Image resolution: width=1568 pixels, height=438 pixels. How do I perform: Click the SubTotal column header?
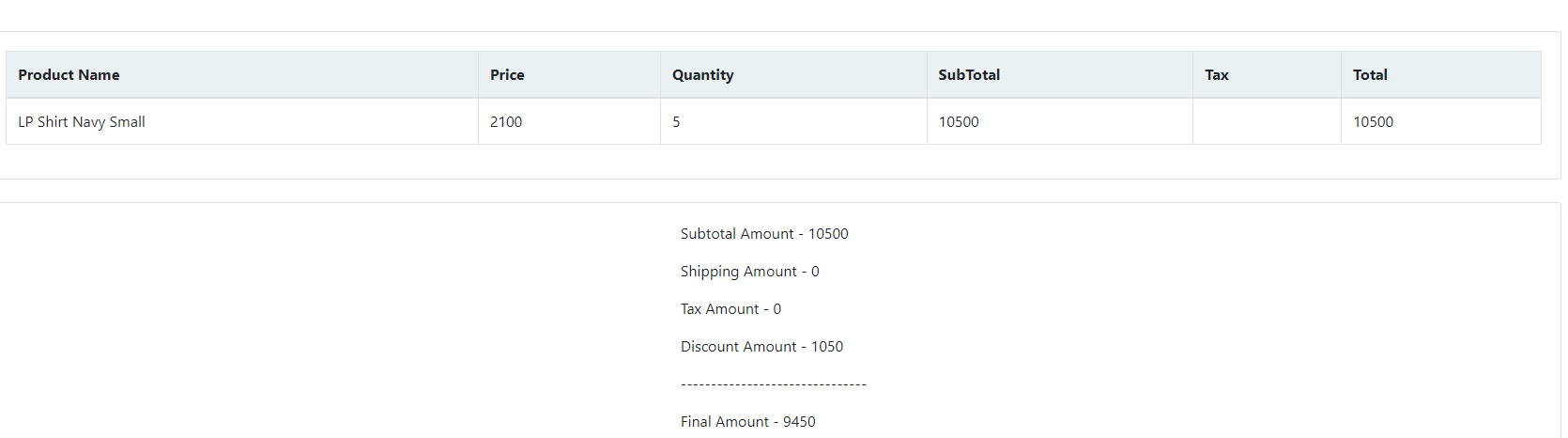click(x=1060, y=75)
